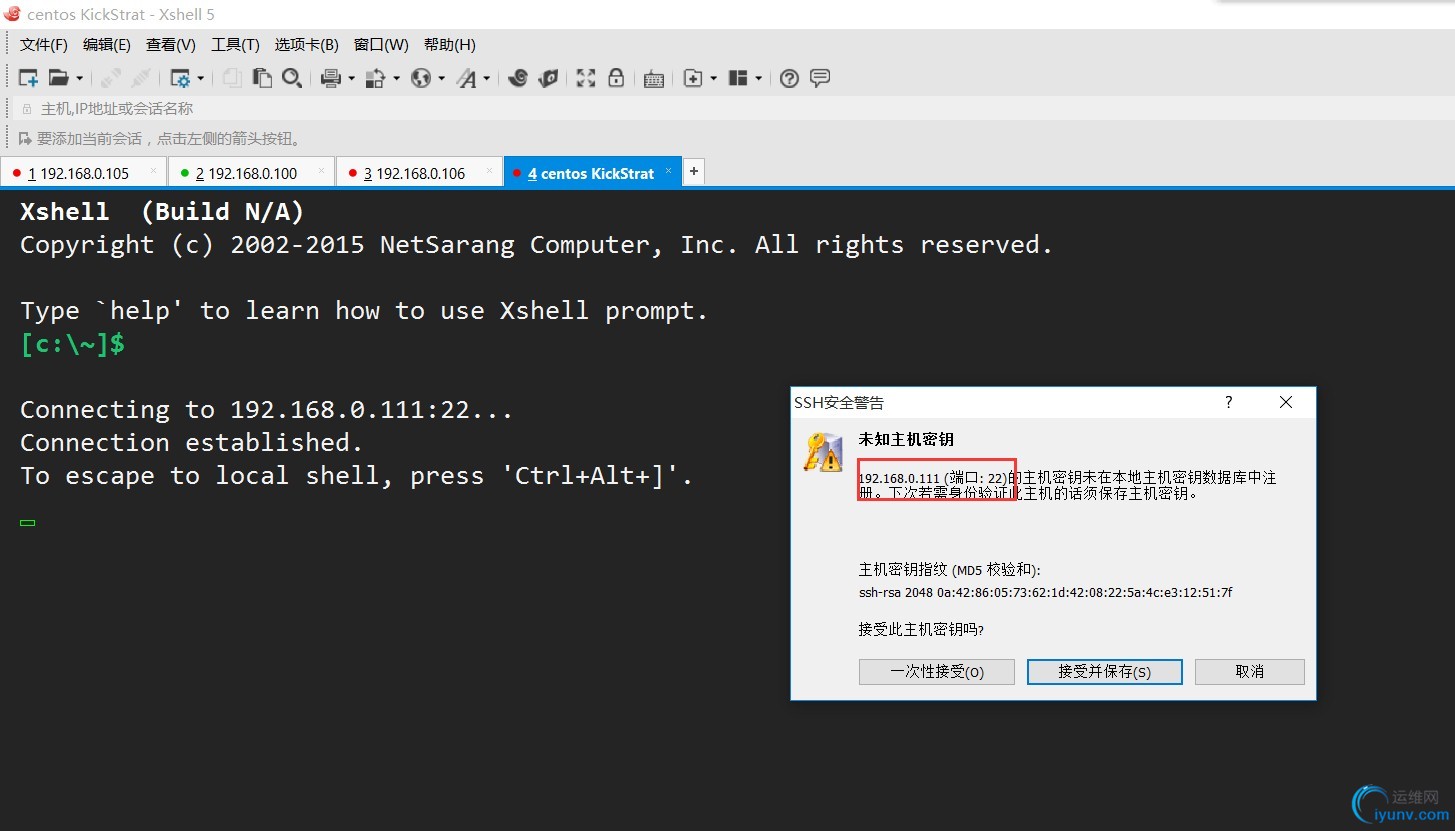Create a new session with toolbar icon
The image size is (1455, 831).
29,78
